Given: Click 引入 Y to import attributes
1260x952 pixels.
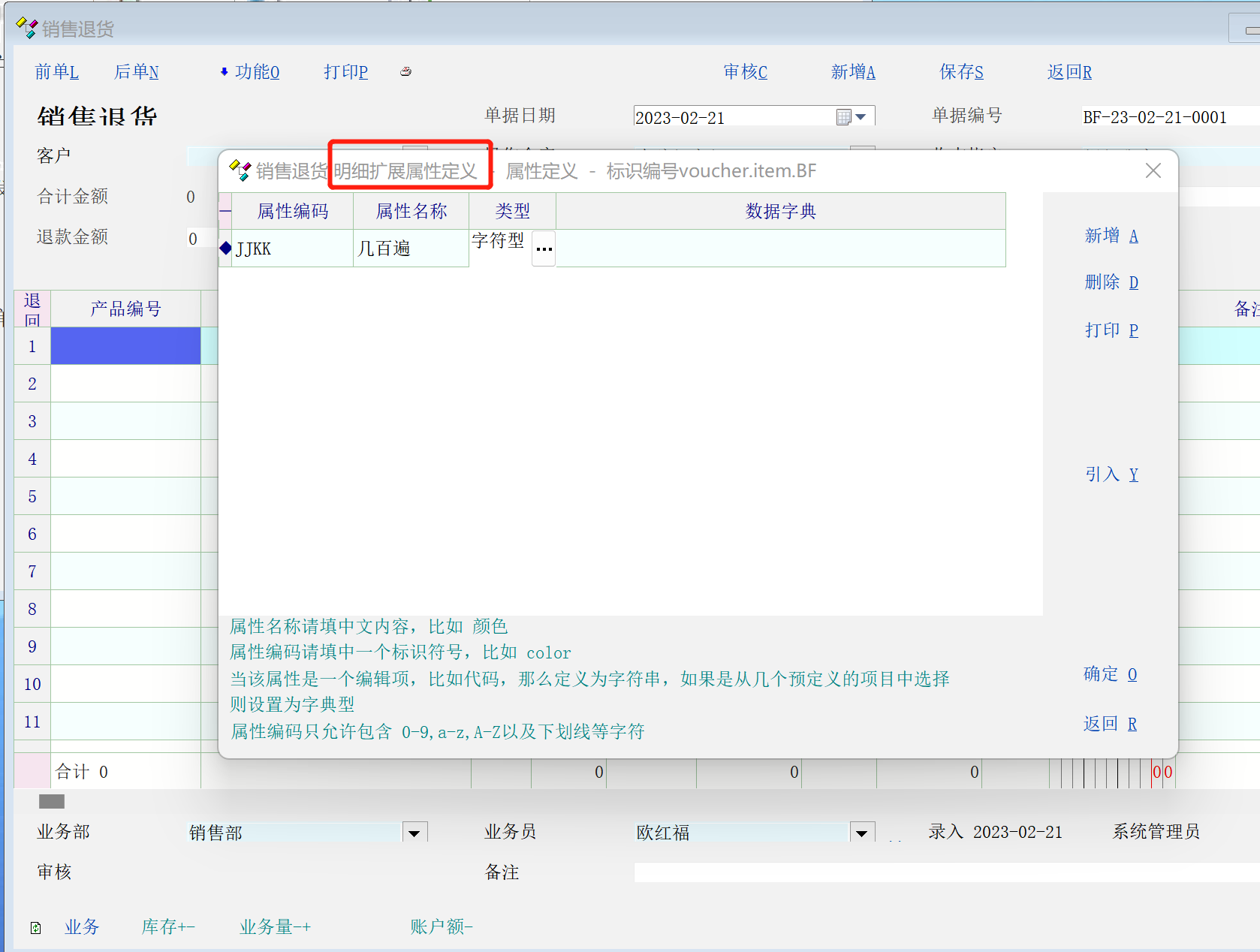Looking at the screenshot, I should coord(1111,474).
